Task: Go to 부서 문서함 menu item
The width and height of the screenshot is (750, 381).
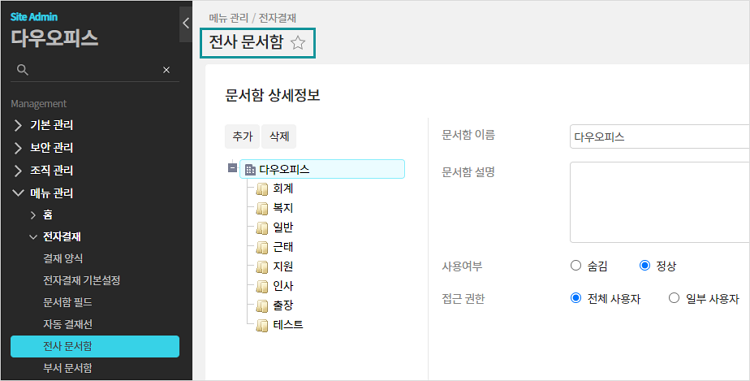Action: [x=67, y=368]
